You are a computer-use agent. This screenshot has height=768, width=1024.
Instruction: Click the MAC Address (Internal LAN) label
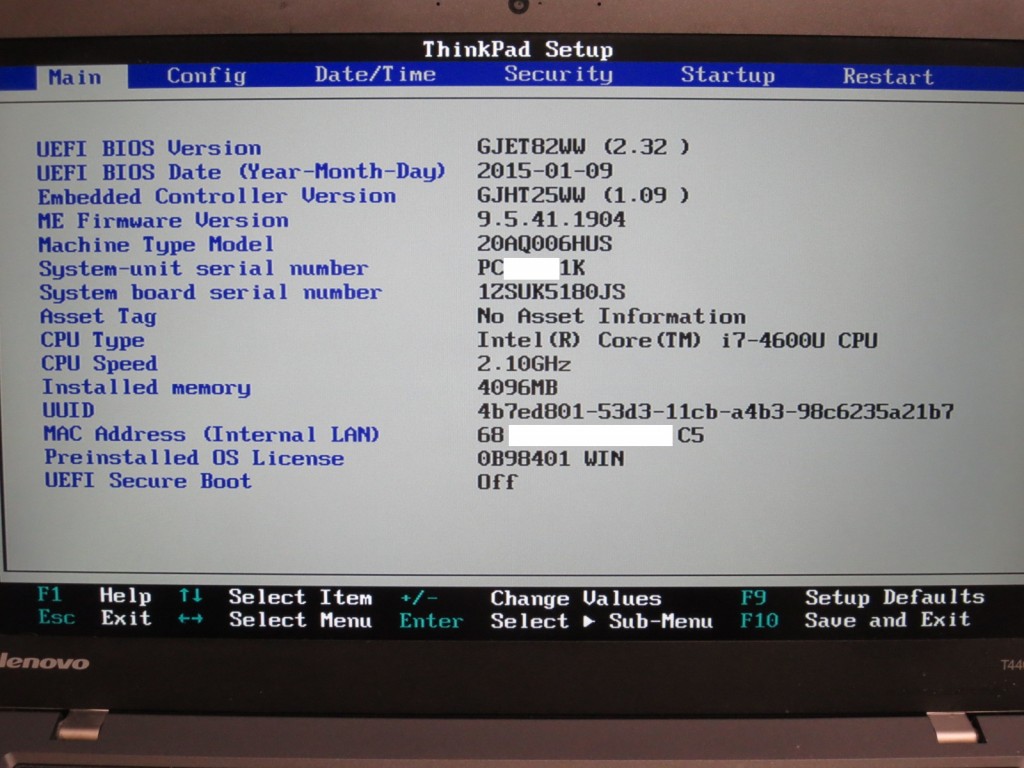(212, 434)
